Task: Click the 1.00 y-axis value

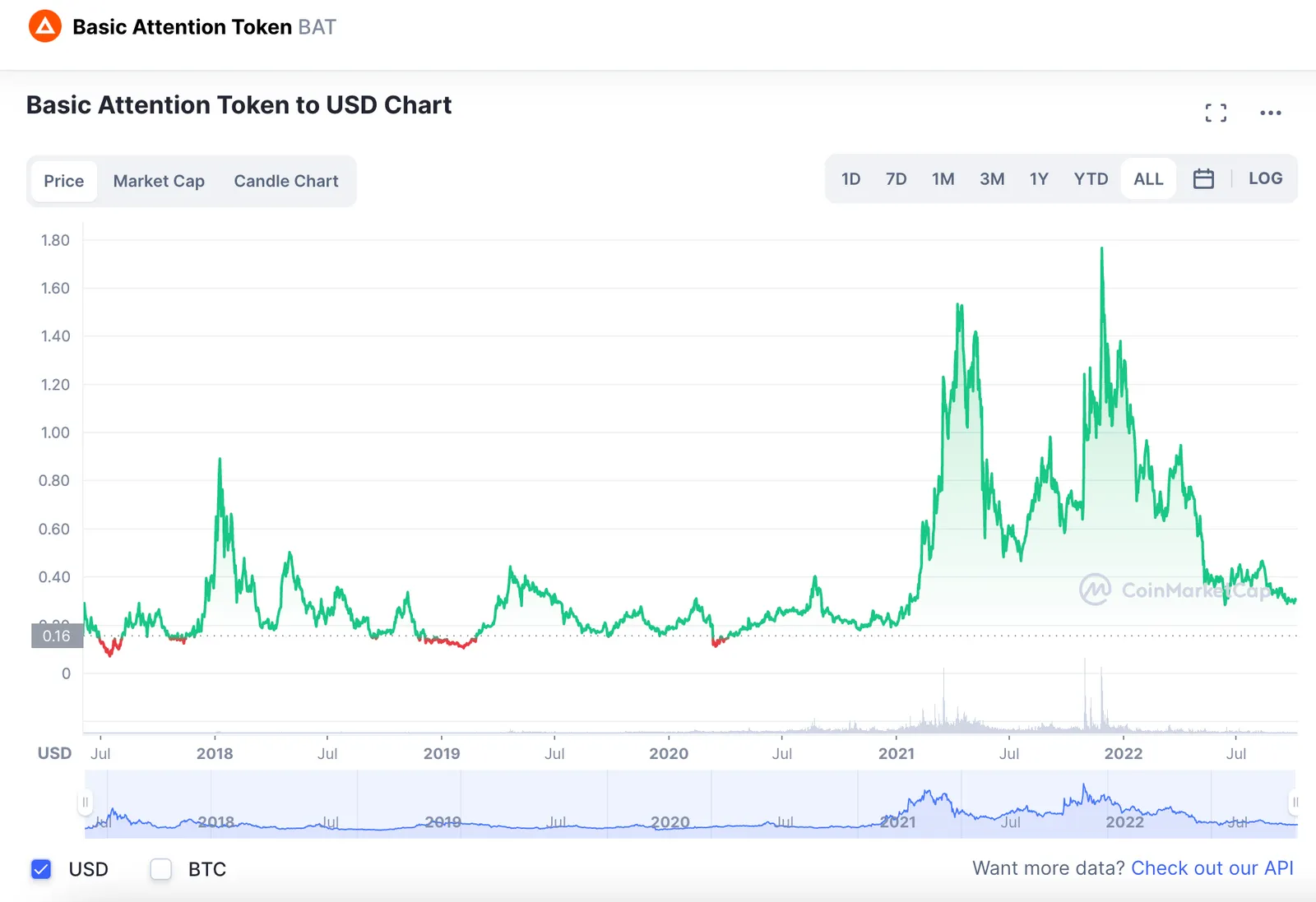Action: 55,432
